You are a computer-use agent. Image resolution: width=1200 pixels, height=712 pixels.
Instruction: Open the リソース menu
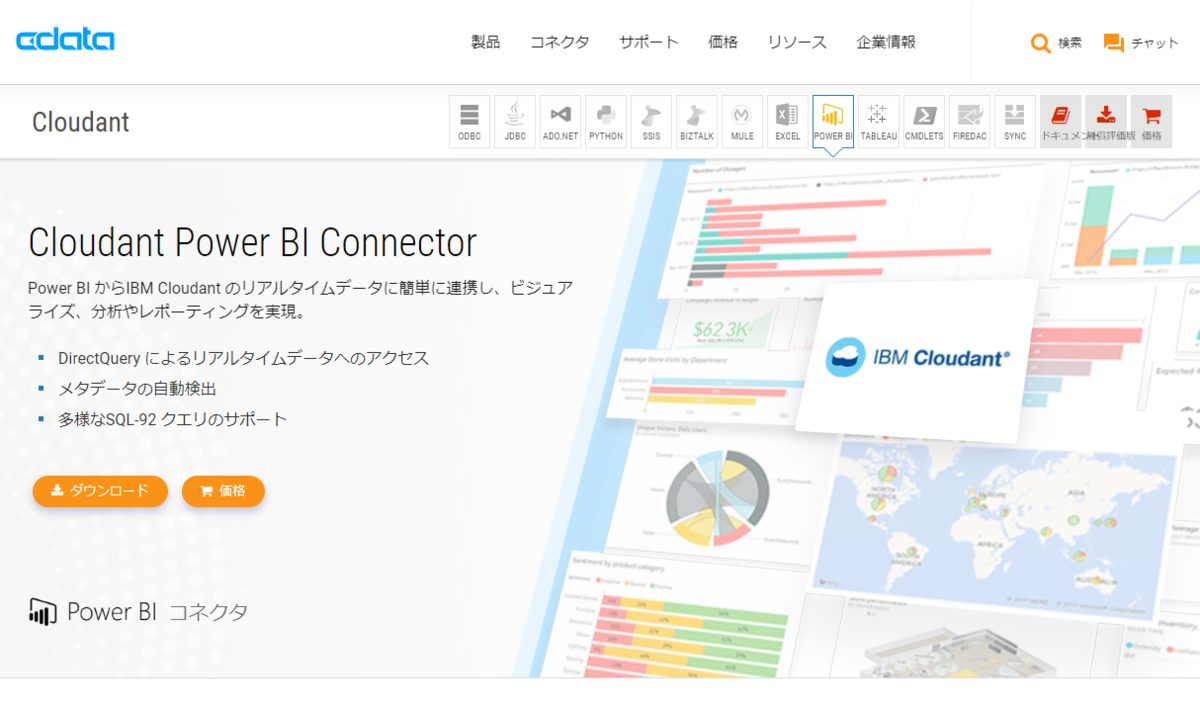(x=797, y=42)
